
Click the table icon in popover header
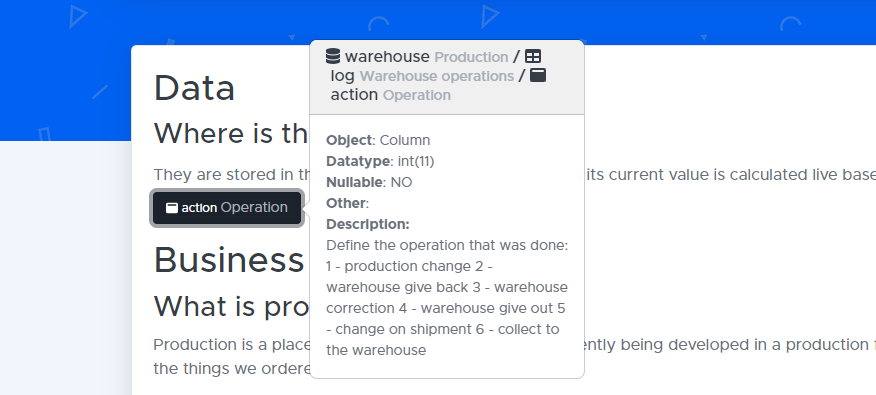[x=533, y=56]
